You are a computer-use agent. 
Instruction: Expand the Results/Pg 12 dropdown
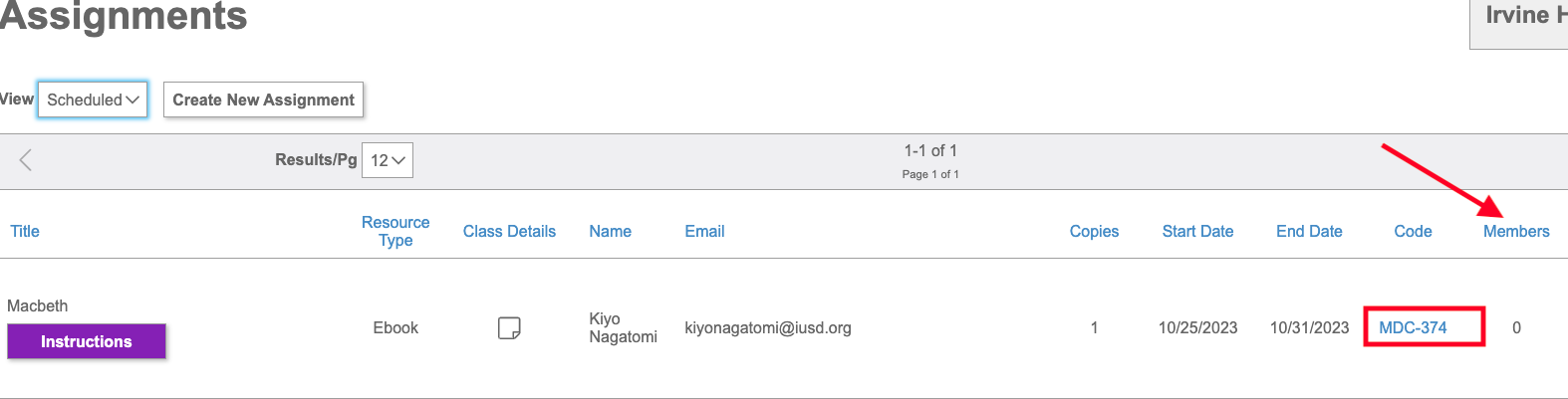coord(388,160)
